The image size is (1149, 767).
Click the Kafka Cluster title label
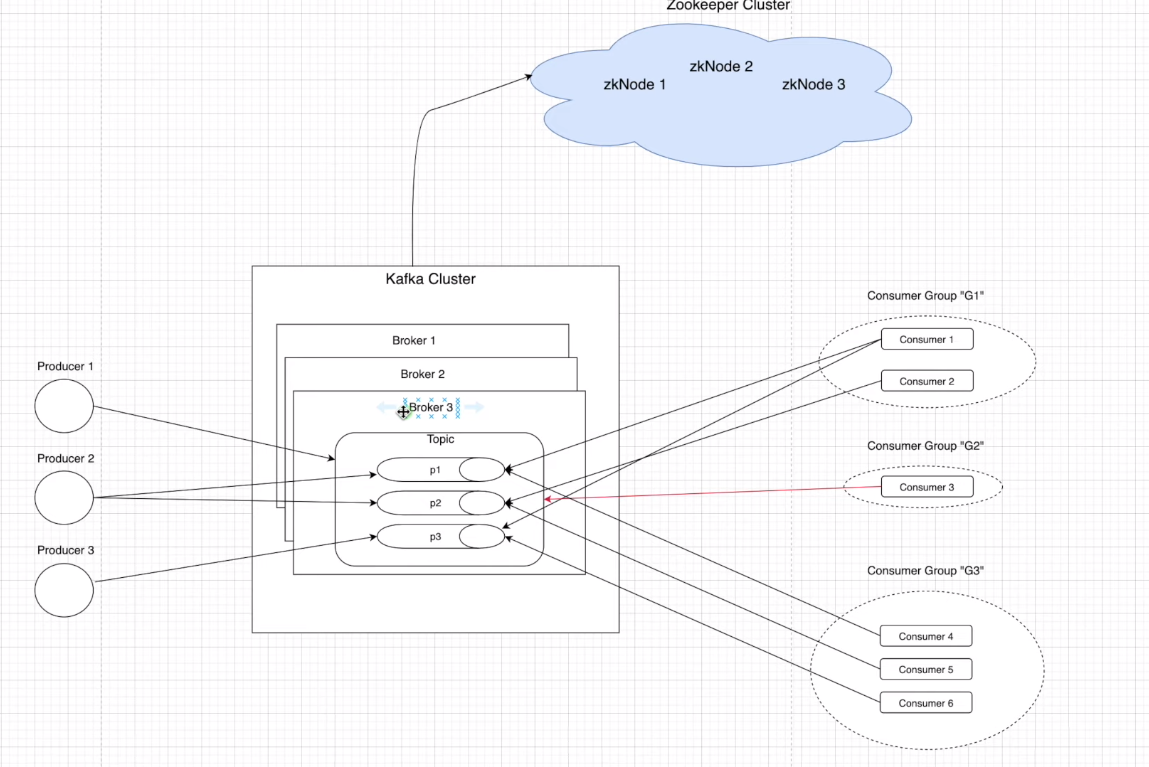[x=431, y=279]
